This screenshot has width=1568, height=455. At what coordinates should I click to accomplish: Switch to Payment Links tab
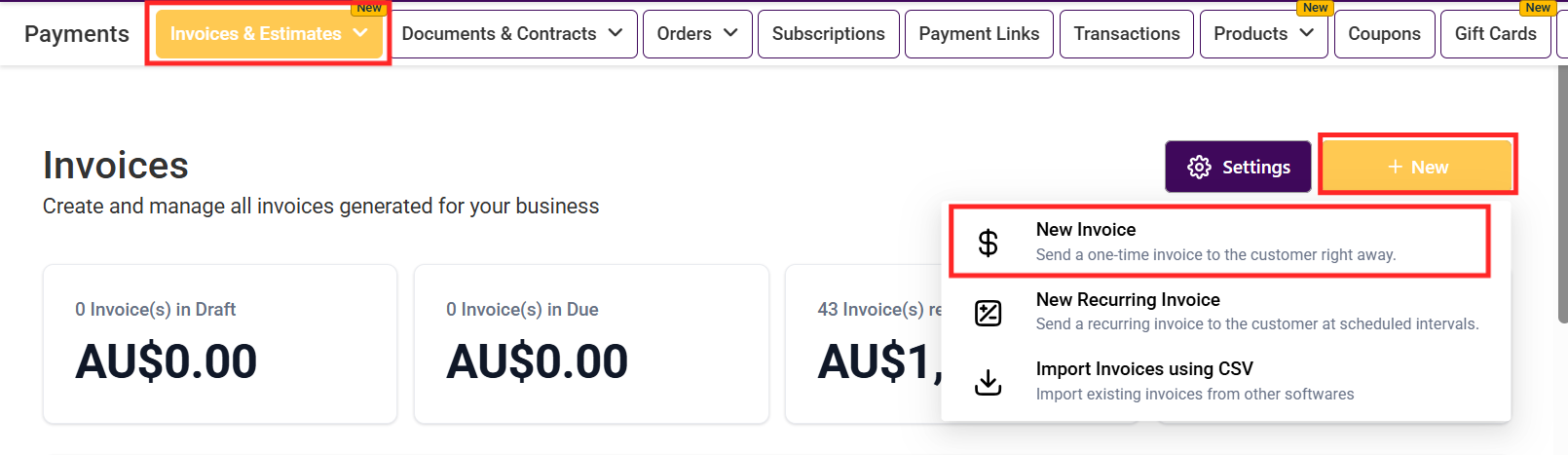[979, 34]
